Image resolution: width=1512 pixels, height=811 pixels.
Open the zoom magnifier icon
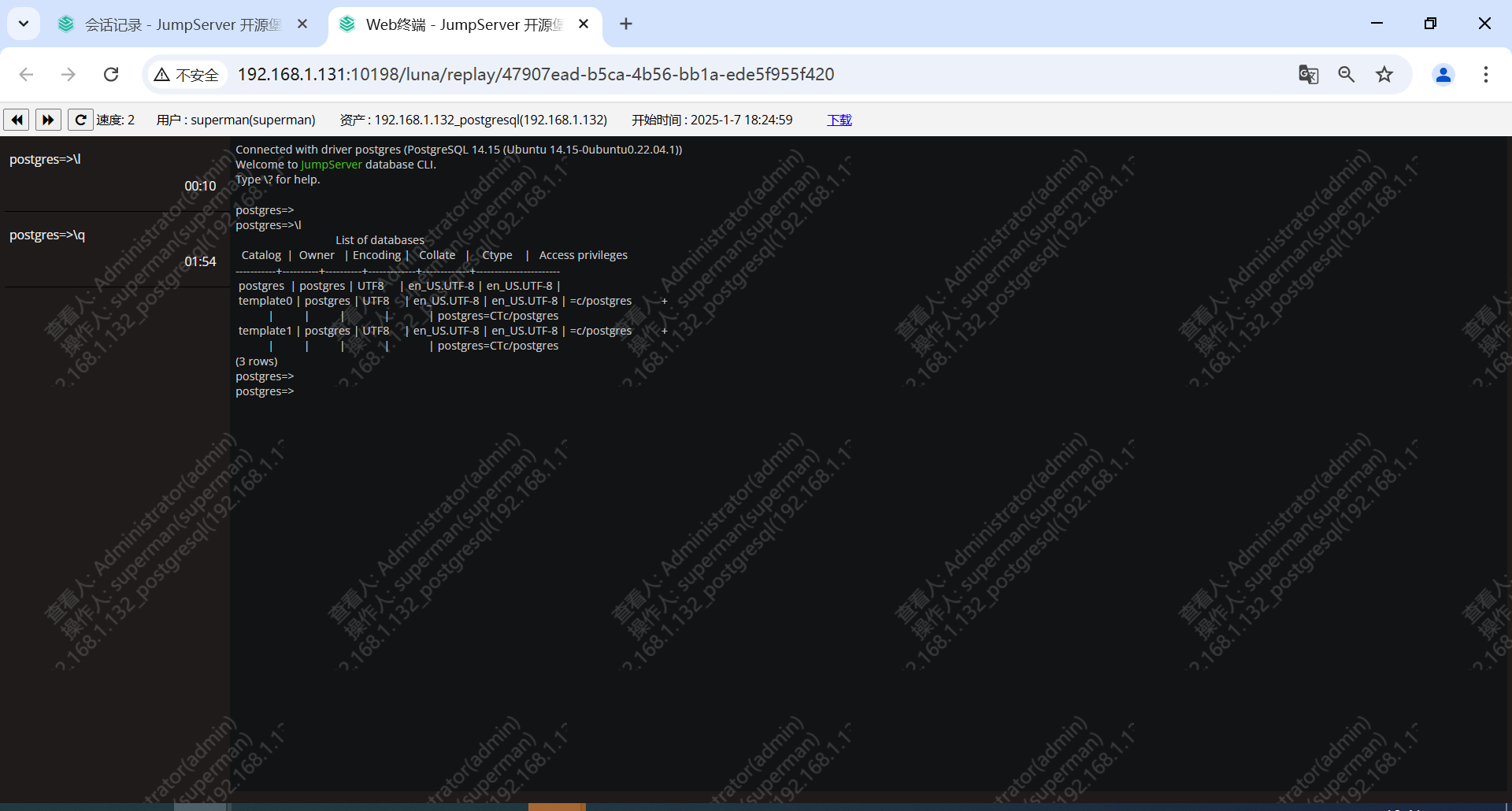click(x=1346, y=74)
